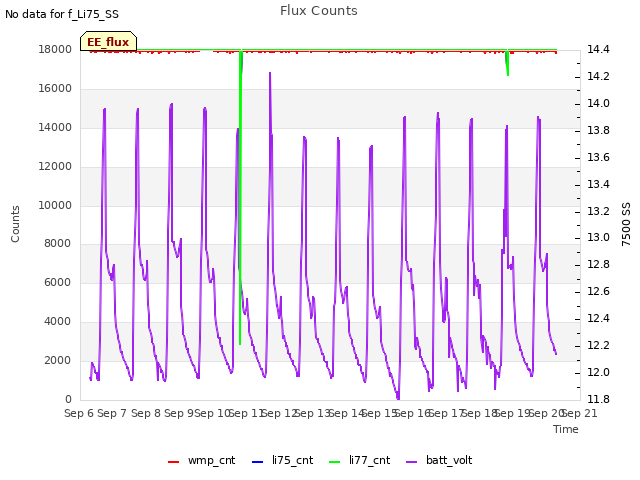640x480 pixels.
Task: Click the Counts y-axis label
Action: tap(15, 224)
